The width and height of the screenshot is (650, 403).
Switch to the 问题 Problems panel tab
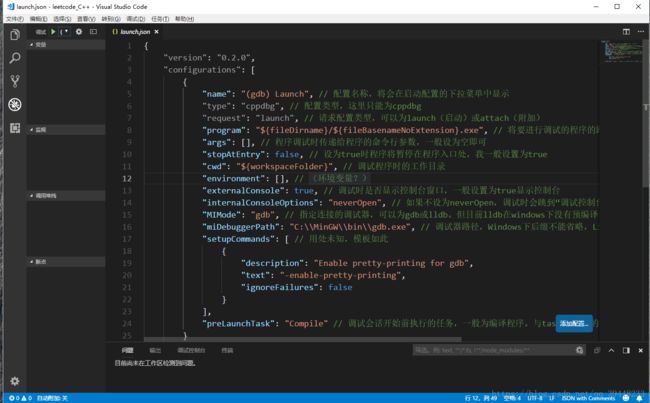coord(128,350)
